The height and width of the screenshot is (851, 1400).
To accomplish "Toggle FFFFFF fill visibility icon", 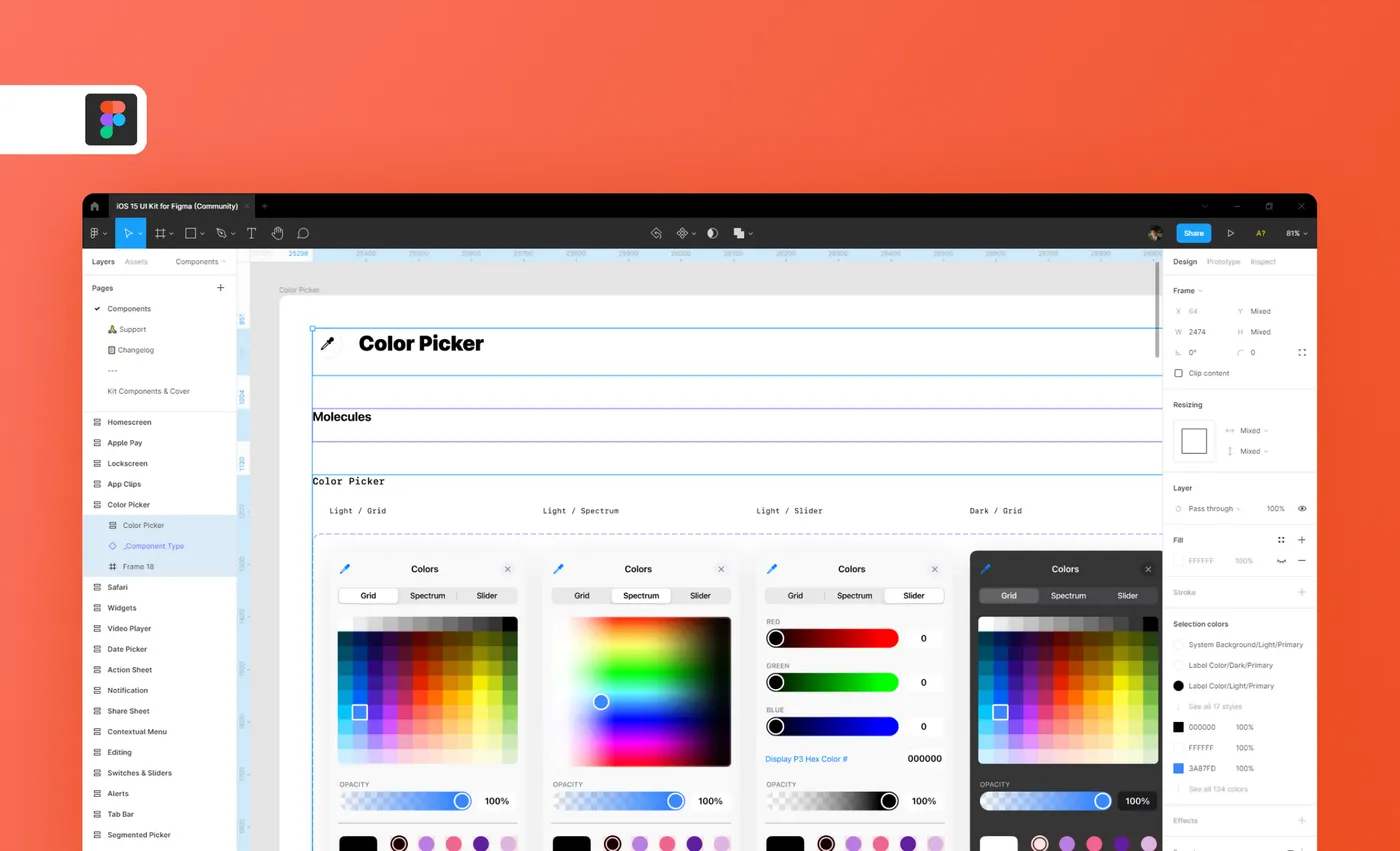I will pyautogui.click(x=1281, y=561).
